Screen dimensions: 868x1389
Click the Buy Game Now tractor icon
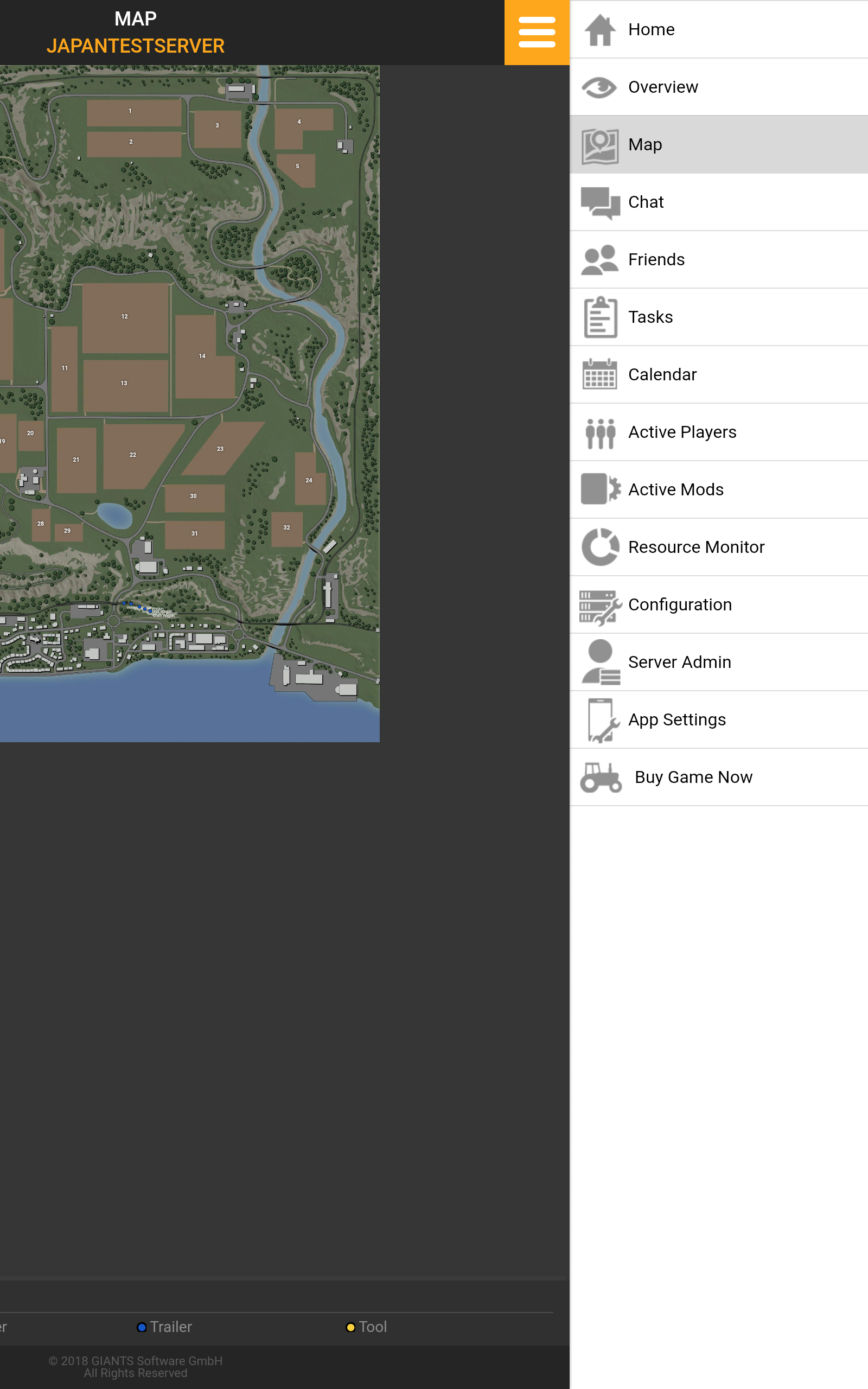pos(601,777)
